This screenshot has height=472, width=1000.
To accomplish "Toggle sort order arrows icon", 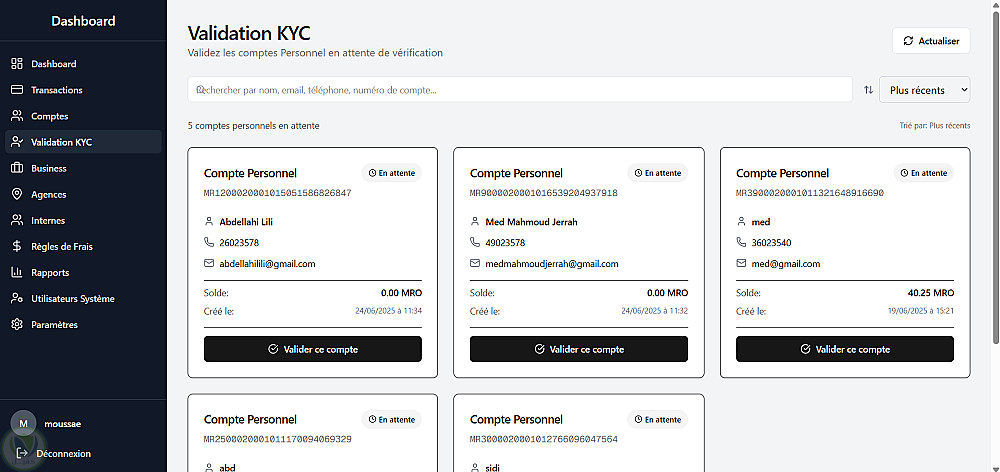I will coord(868,90).
